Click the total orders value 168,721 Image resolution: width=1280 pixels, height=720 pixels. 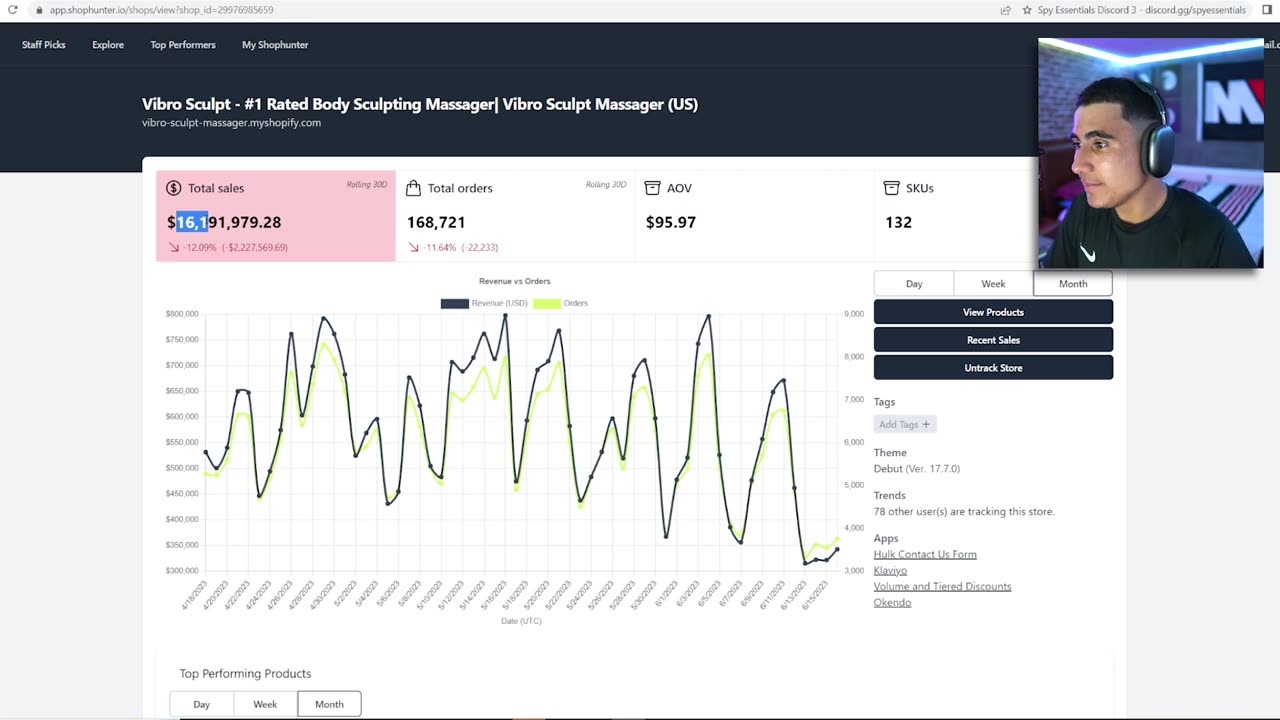(436, 222)
